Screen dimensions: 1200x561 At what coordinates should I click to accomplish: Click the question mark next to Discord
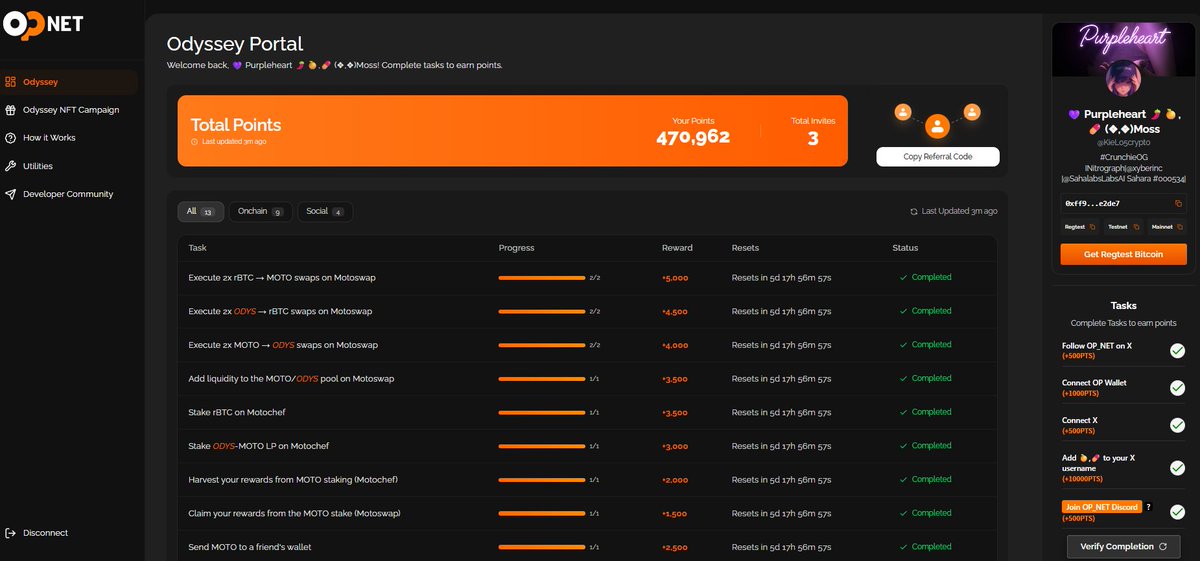click(1149, 507)
